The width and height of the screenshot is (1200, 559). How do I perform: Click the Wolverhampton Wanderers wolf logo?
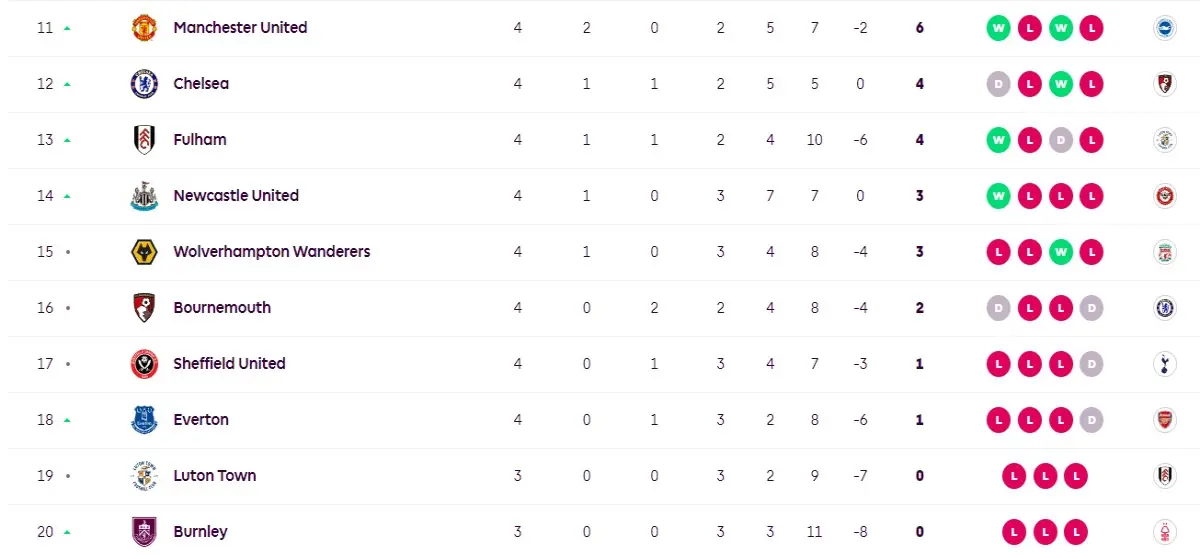[144, 252]
